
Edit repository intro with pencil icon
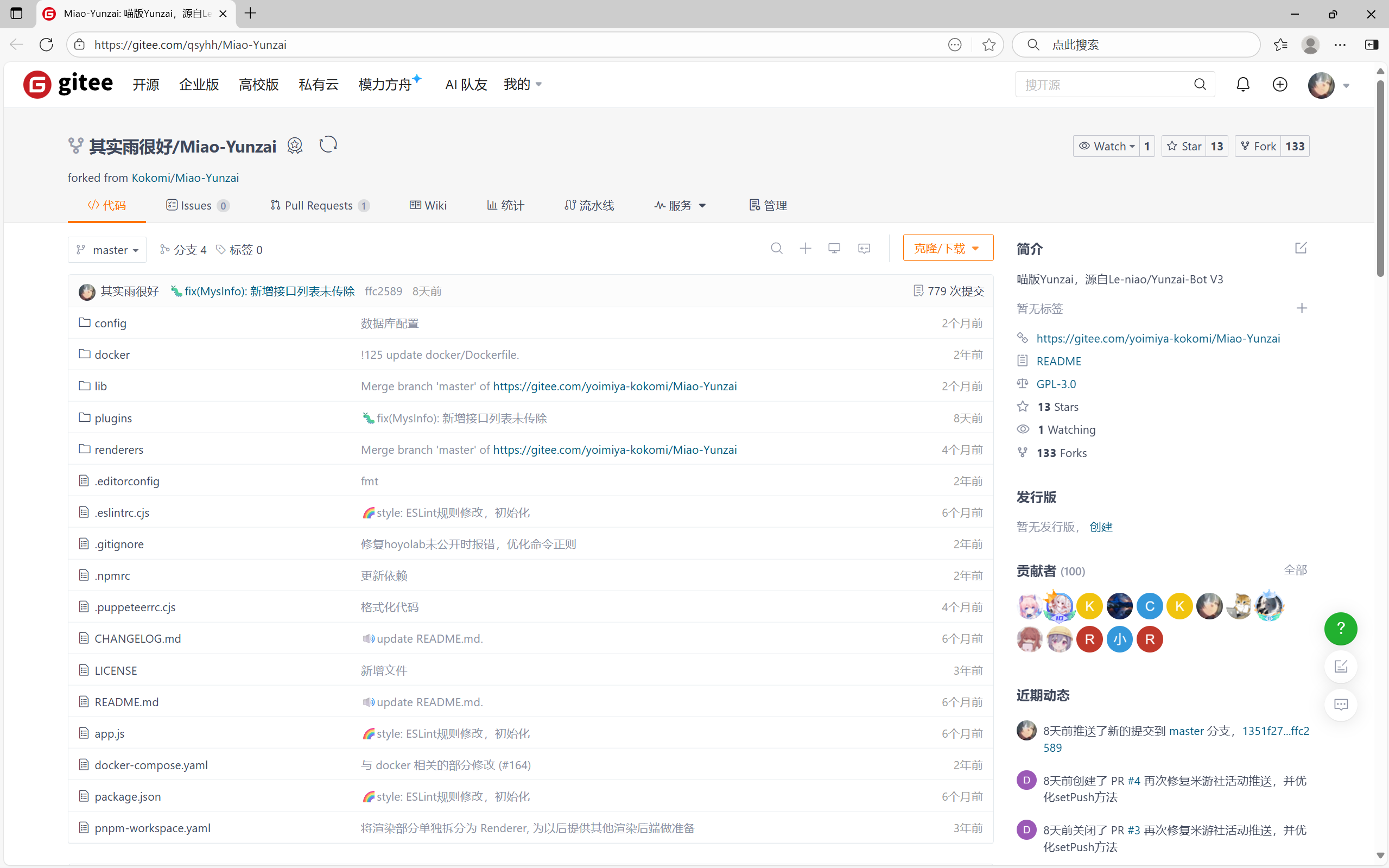pos(1301,248)
